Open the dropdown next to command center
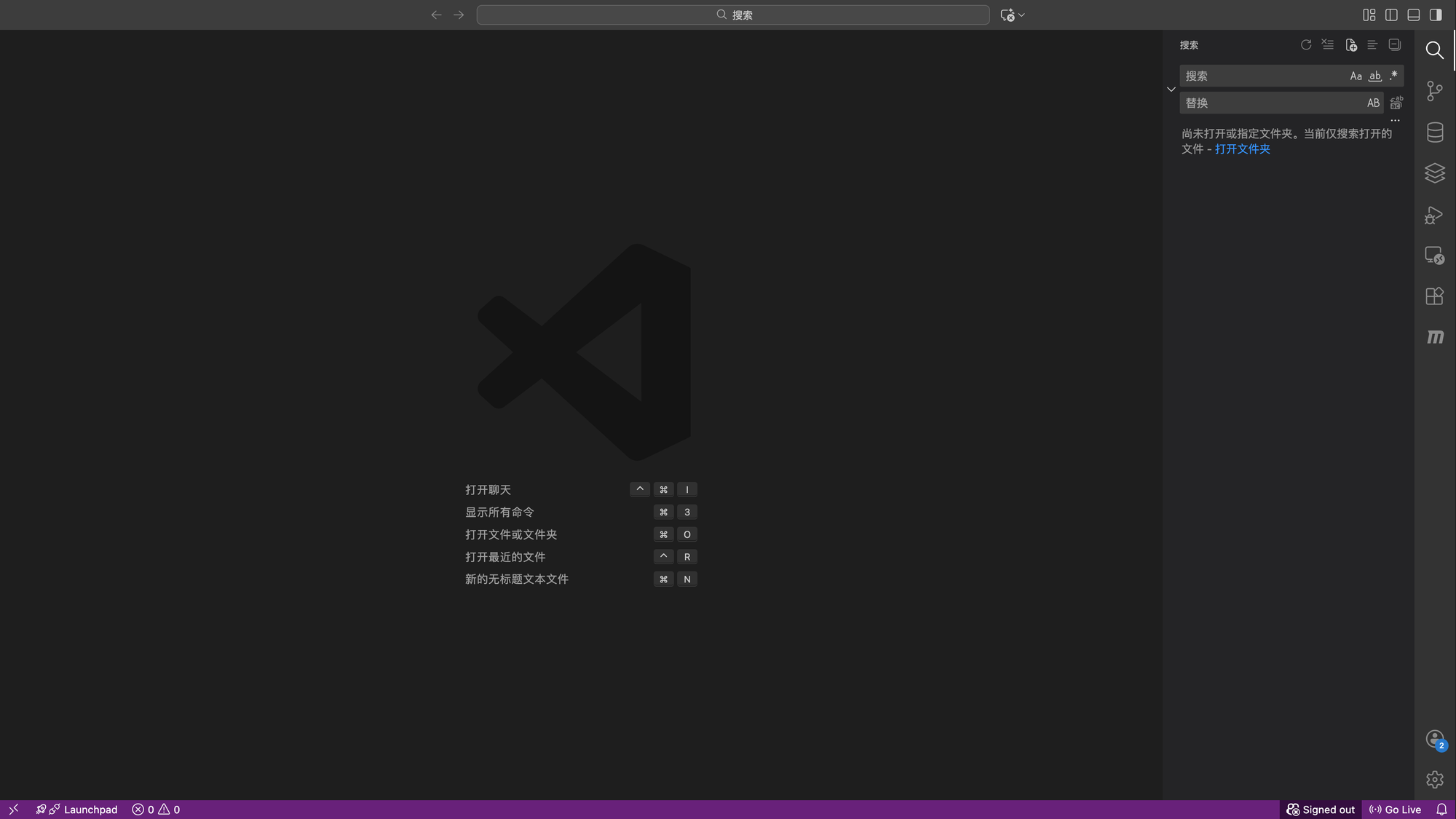 tap(1021, 15)
